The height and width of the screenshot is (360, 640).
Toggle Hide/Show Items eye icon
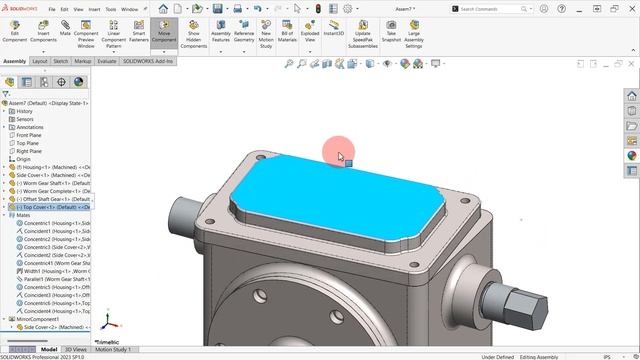point(387,64)
